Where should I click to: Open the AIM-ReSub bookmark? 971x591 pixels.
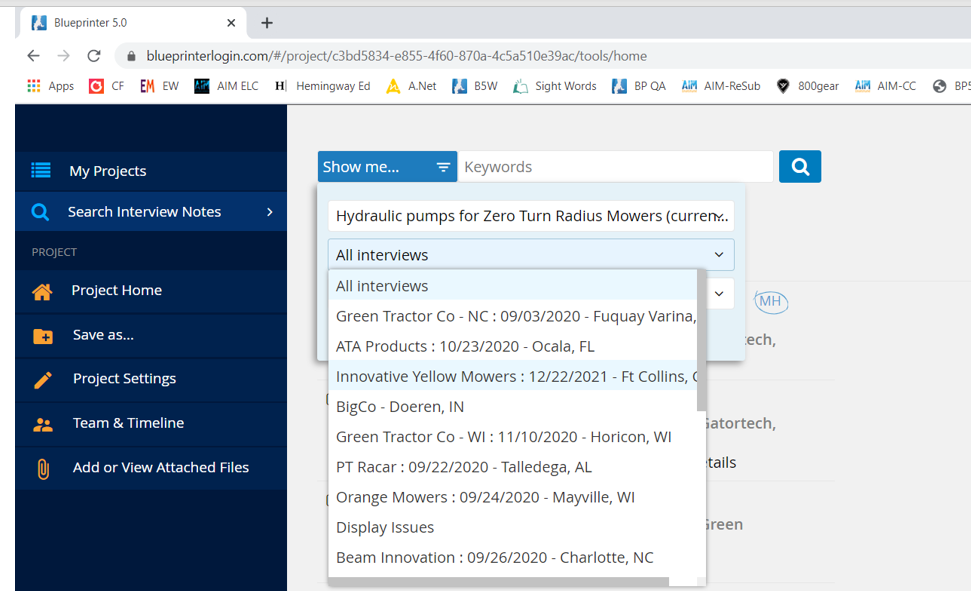[721, 86]
